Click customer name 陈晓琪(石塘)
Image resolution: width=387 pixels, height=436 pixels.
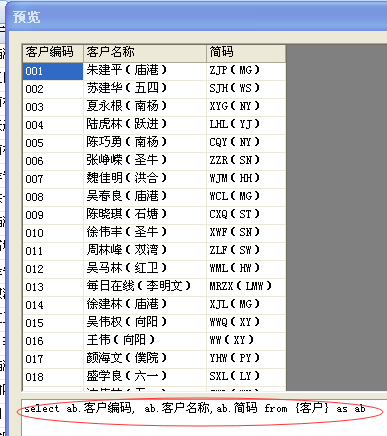click(145, 215)
